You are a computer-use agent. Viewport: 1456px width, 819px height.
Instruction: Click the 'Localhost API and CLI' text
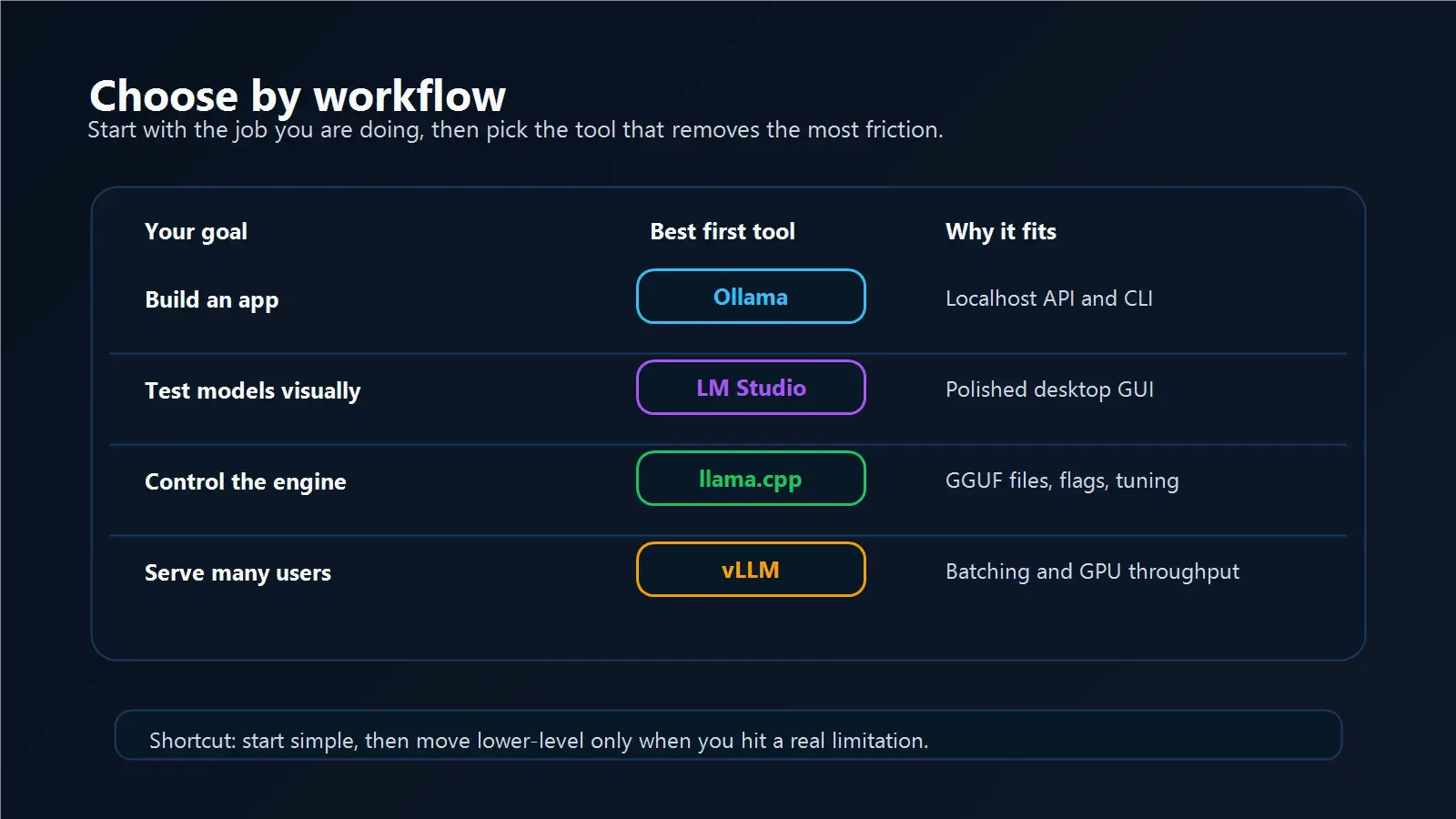point(1049,298)
